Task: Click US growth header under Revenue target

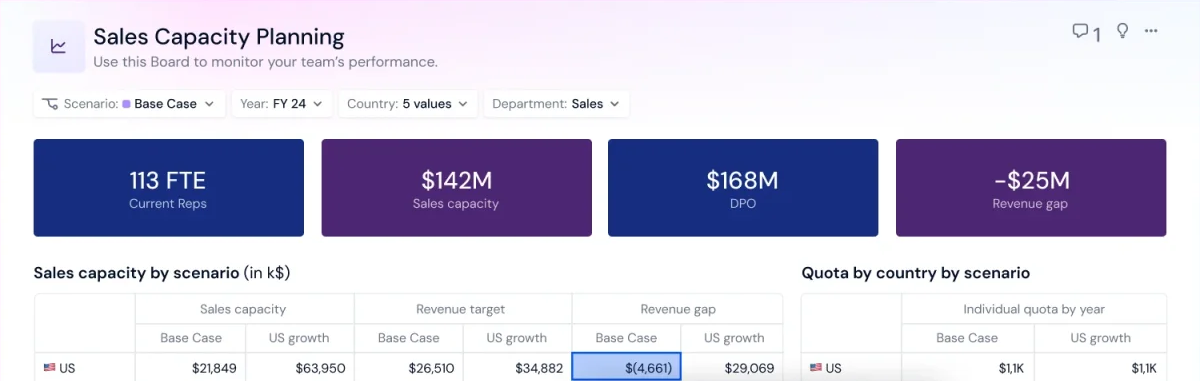Action: coord(517,338)
